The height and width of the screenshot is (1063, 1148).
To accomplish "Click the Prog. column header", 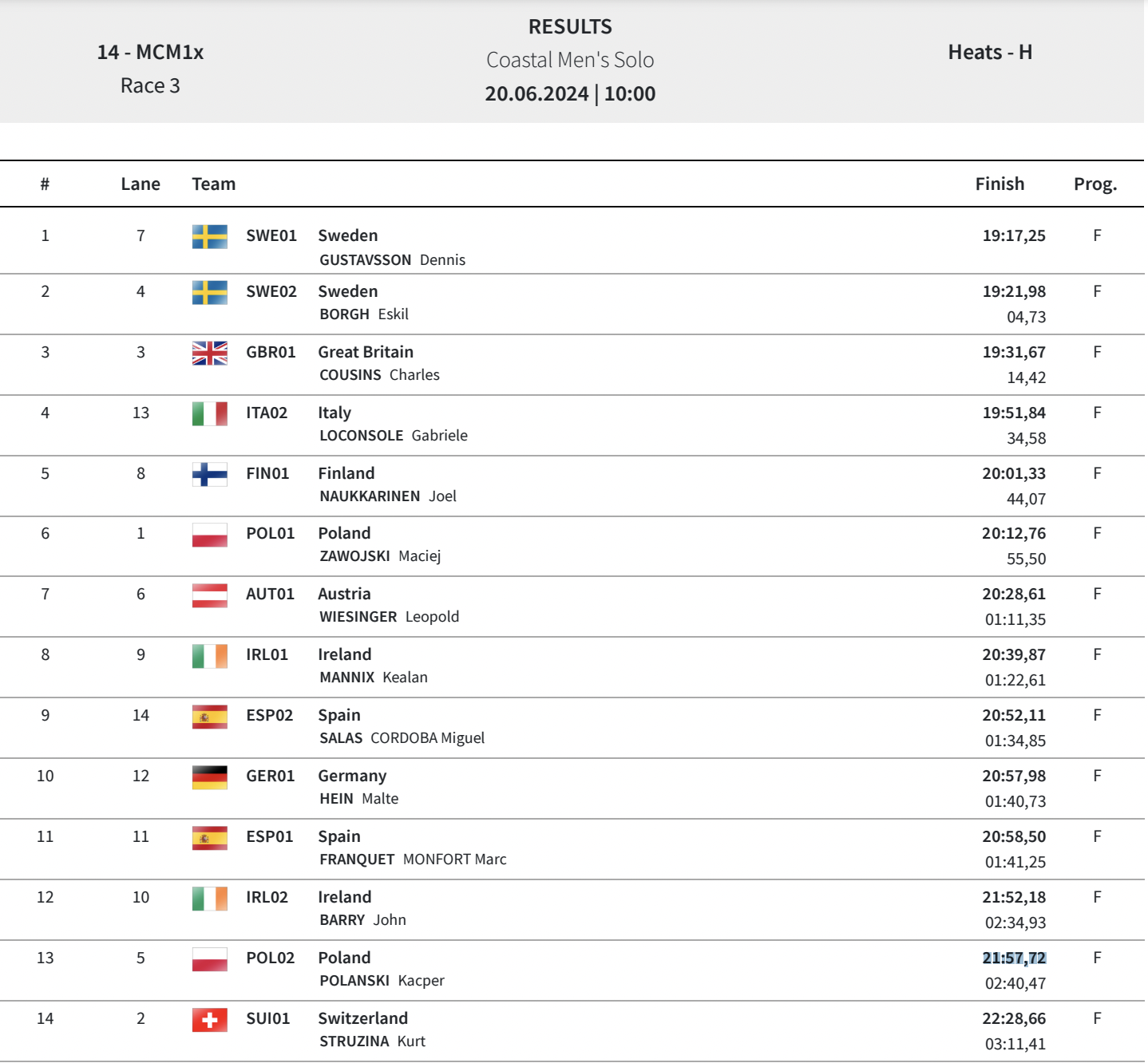I will click(1095, 184).
